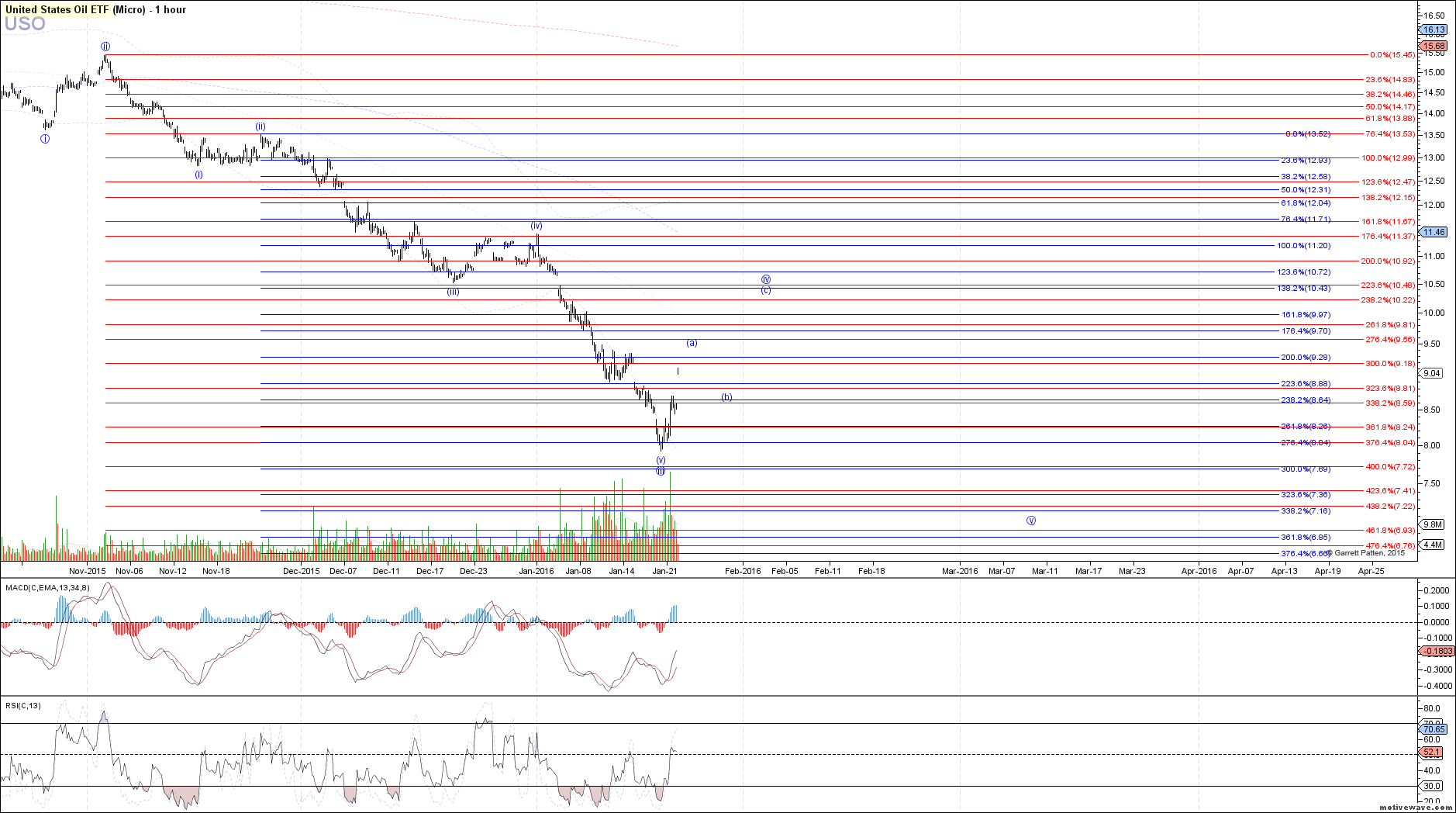Select the Mar-2016 date axis marker
The width and height of the screenshot is (1456, 813).
pos(960,571)
